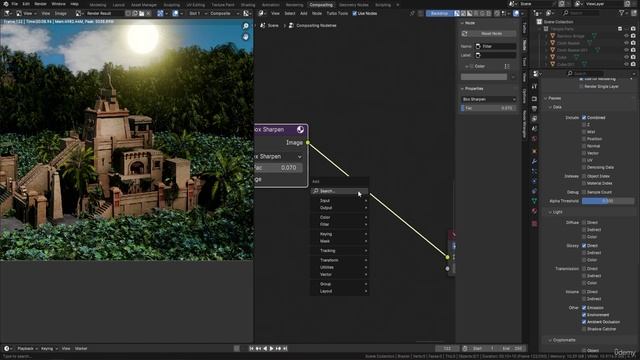
Task: Switch to the Compositing workspace tab
Action: click(321, 4)
